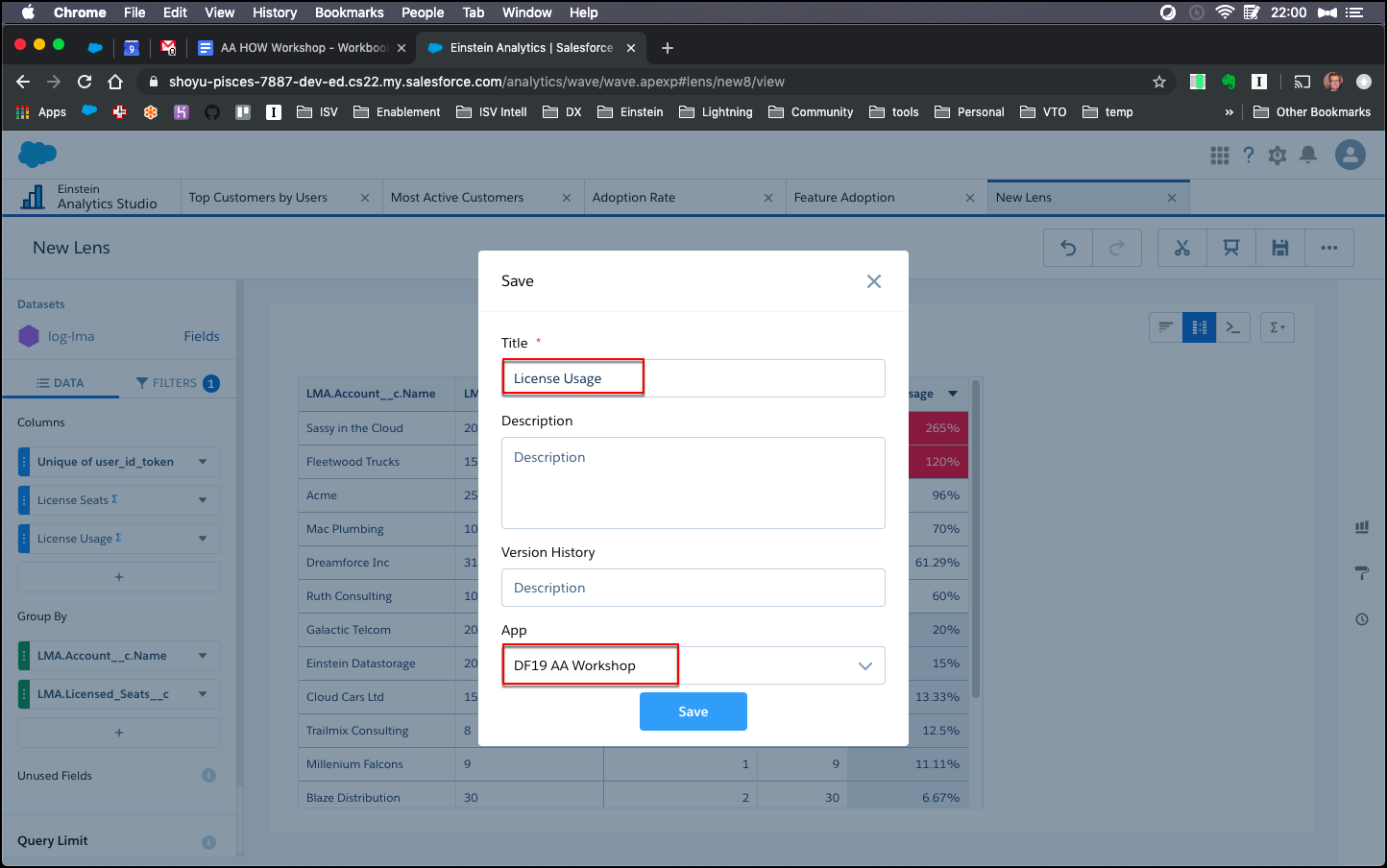The height and width of the screenshot is (868, 1387).
Task: Switch to chart mode icon
Action: (1166, 327)
